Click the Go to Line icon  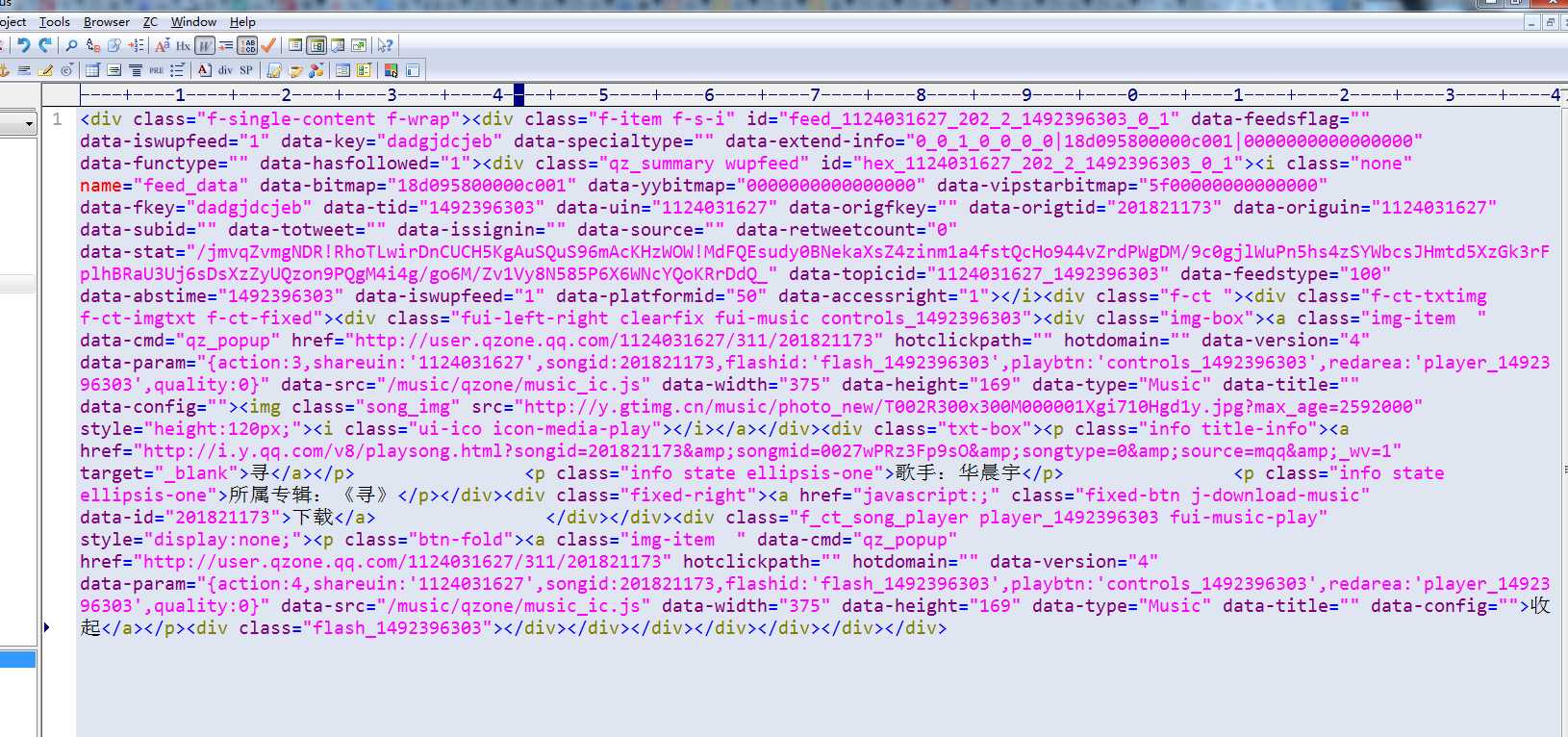pyautogui.click(x=137, y=45)
